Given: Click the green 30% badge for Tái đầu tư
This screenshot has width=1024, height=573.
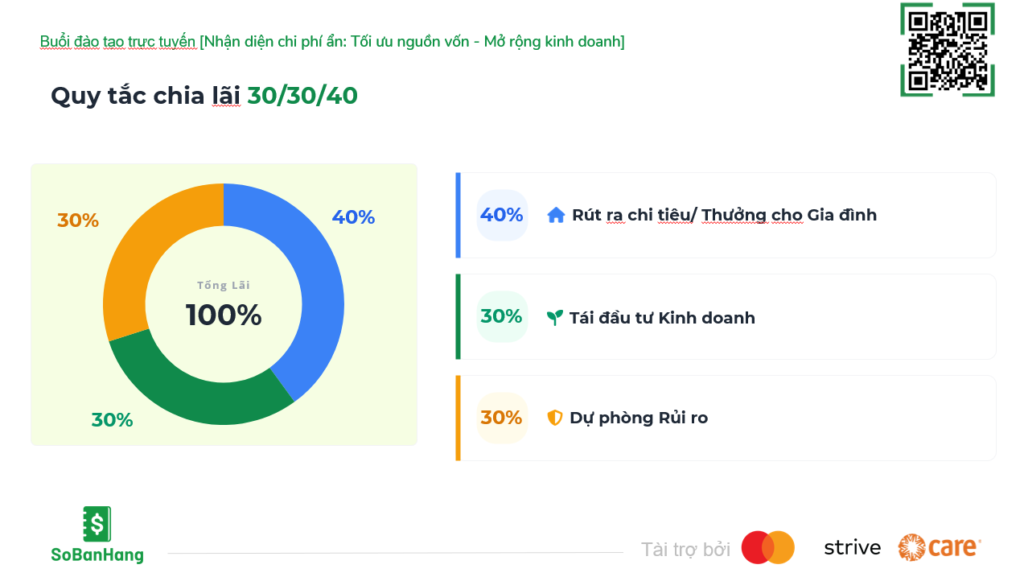Looking at the screenshot, I should (501, 317).
